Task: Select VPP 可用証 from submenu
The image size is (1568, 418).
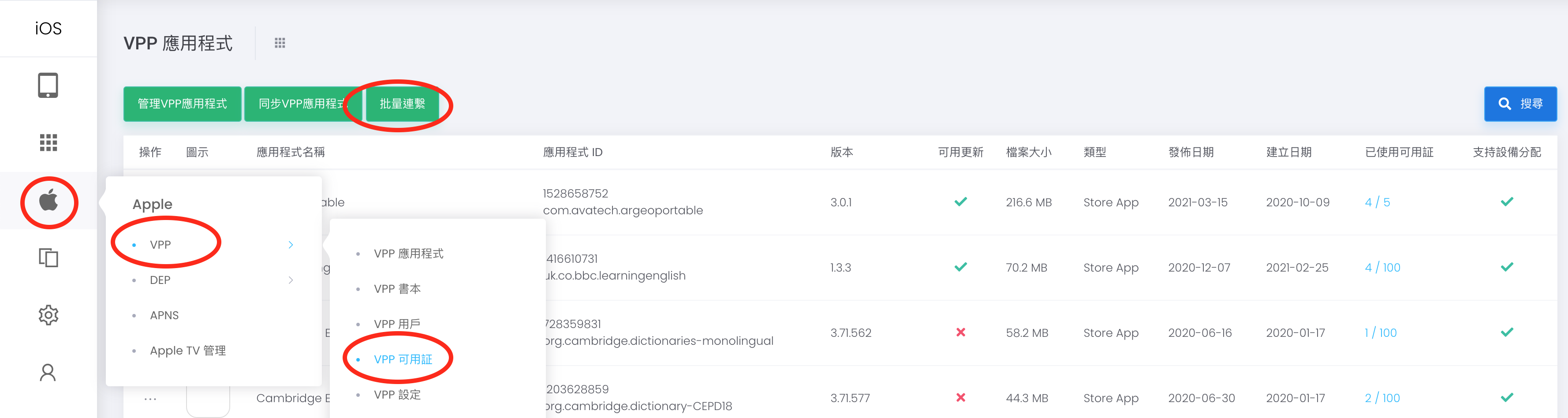Action: point(402,359)
